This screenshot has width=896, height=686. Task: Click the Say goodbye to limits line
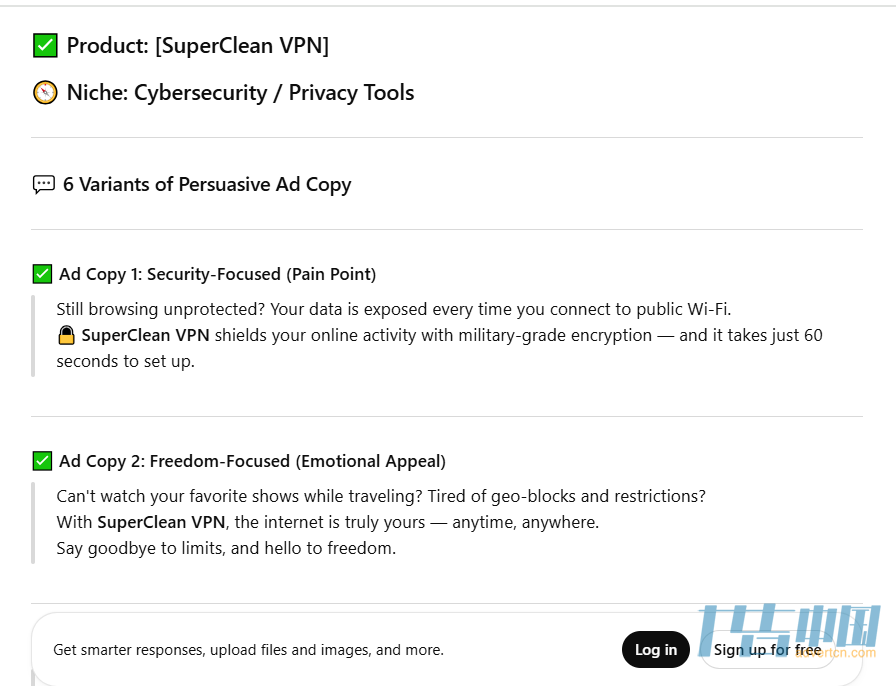point(226,548)
